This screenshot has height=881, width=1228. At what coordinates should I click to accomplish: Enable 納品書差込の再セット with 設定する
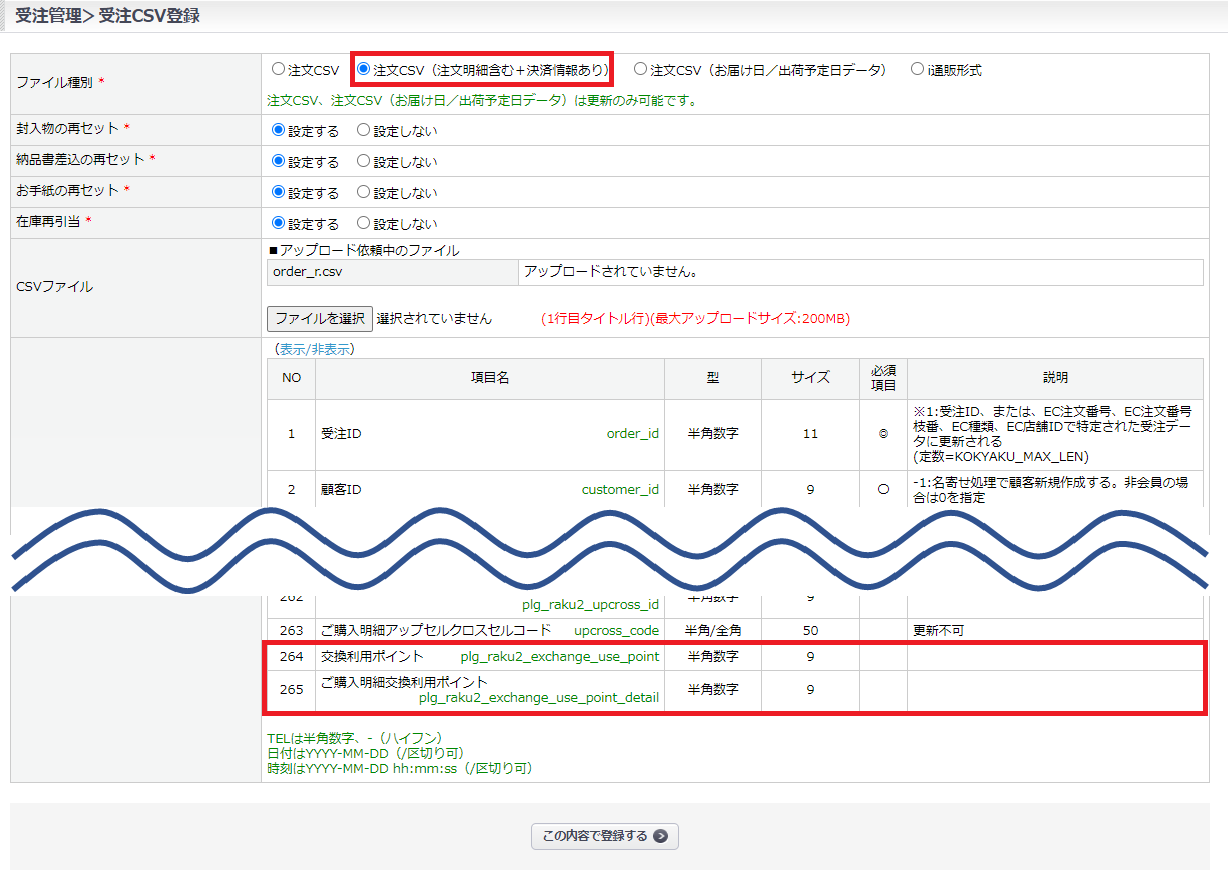[279, 161]
